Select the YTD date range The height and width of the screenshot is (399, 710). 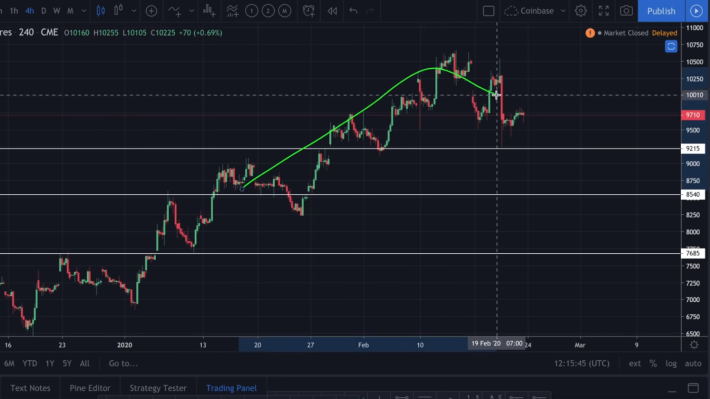coord(30,363)
